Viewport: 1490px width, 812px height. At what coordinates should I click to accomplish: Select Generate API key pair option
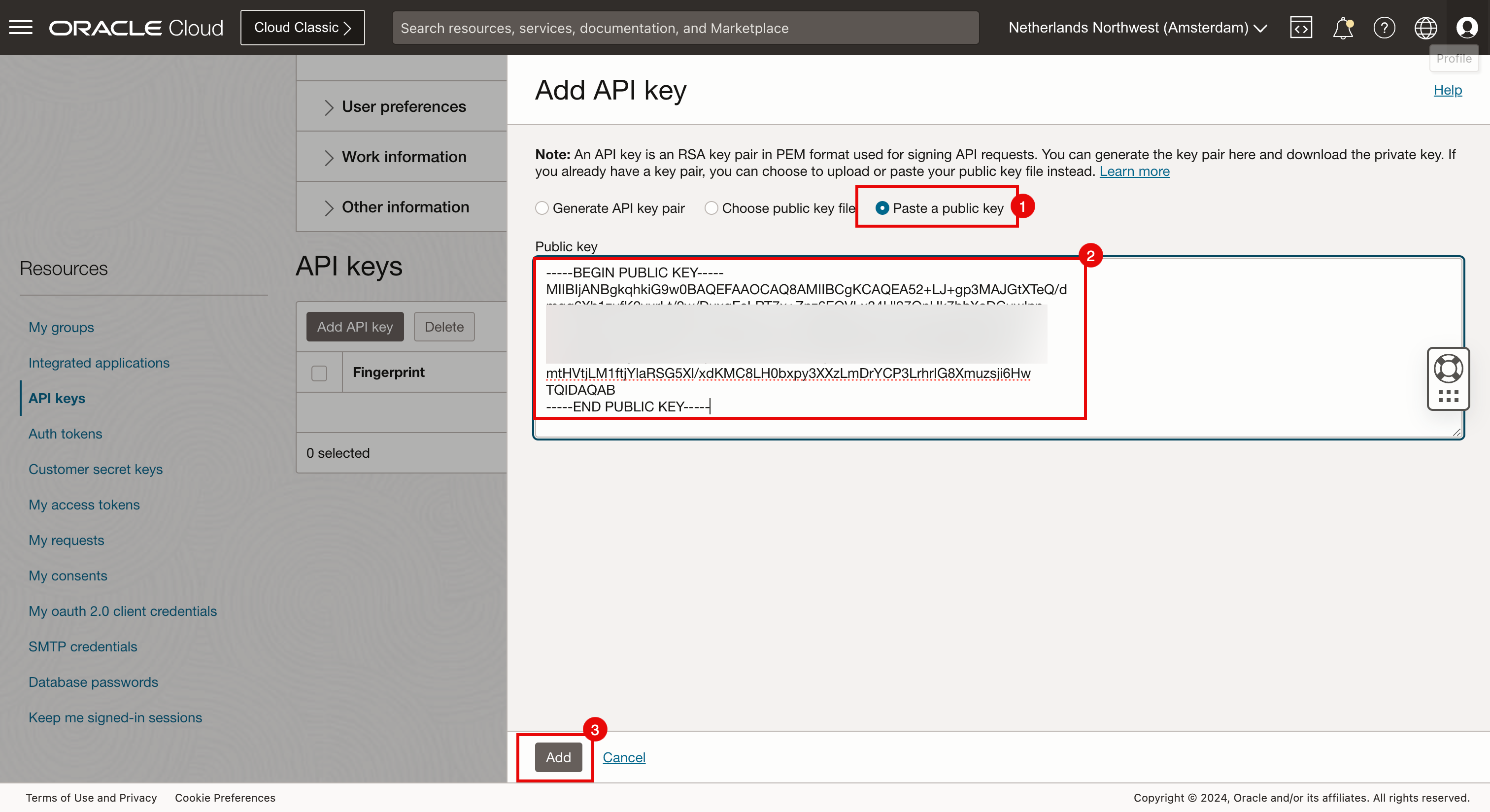(x=542, y=208)
